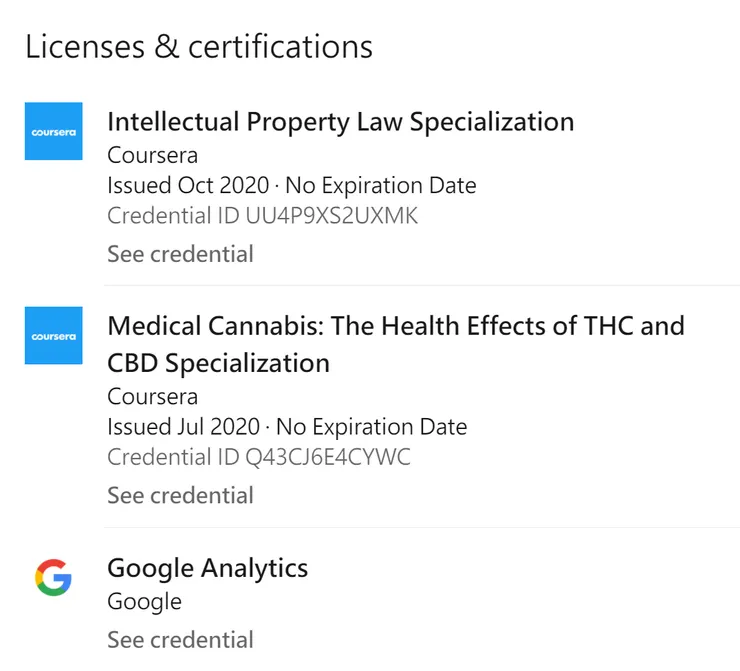Click the divider line above Medical Cannabis entry
Screen dimensions: 740x671
pos(421,285)
